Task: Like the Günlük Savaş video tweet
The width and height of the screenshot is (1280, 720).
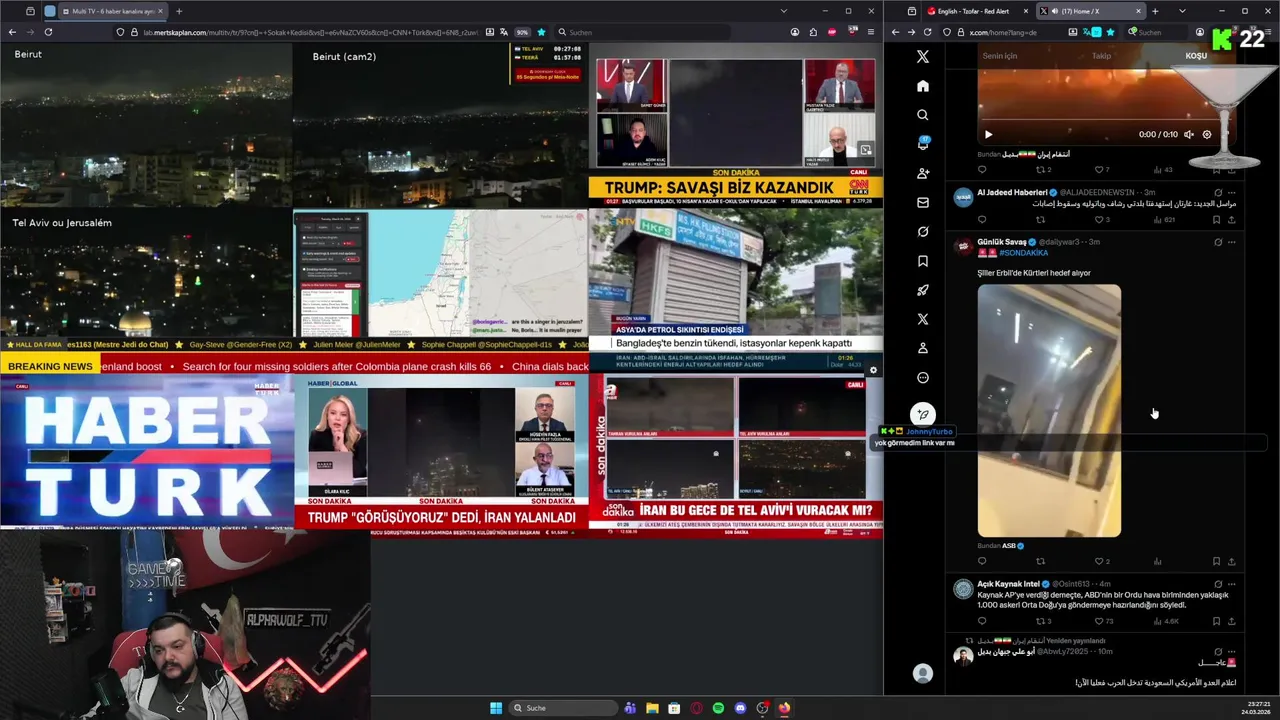Action: [1099, 561]
